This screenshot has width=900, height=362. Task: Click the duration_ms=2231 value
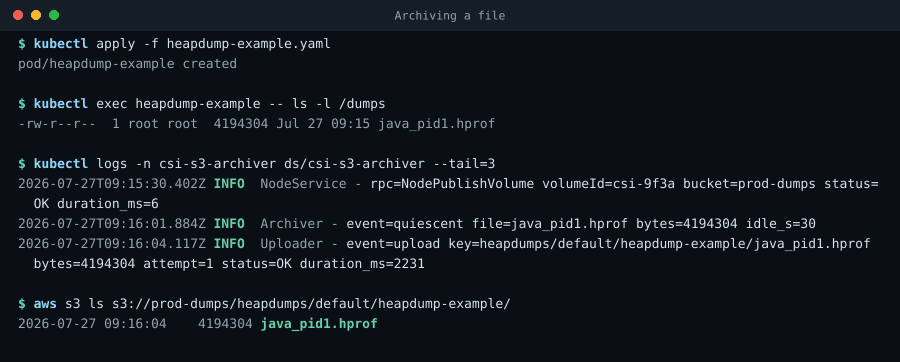click(362, 264)
